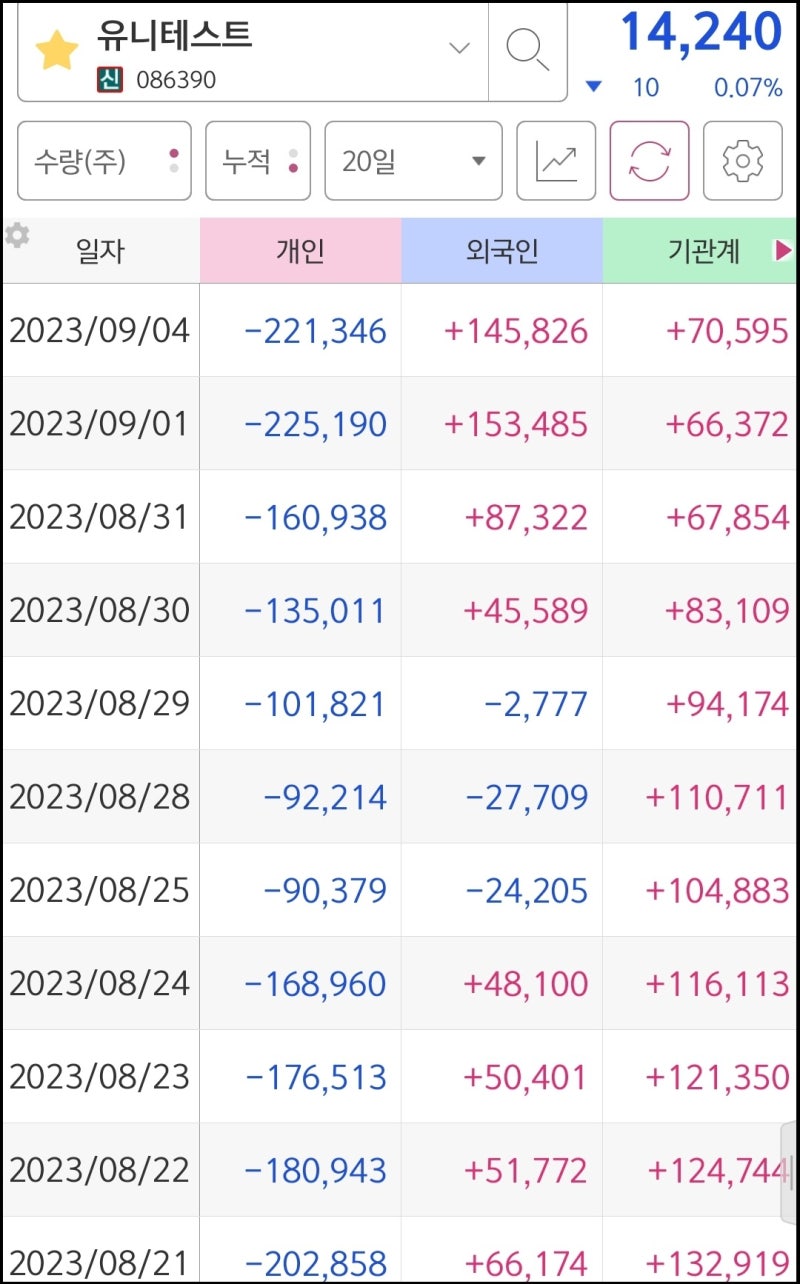Open stock search with magnifier icon
Viewport: 800px width, 1284px height.
[527, 49]
